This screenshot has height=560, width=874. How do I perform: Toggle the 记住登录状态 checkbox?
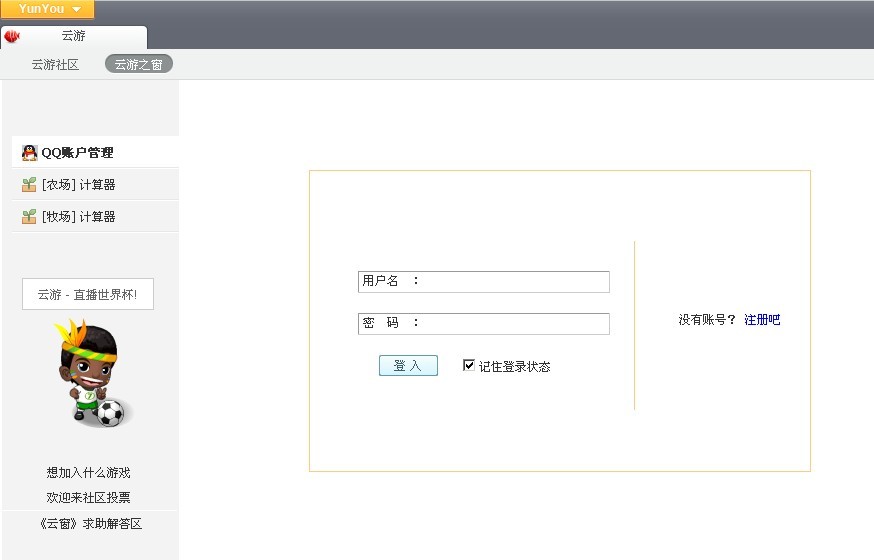[x=469, y=365]
